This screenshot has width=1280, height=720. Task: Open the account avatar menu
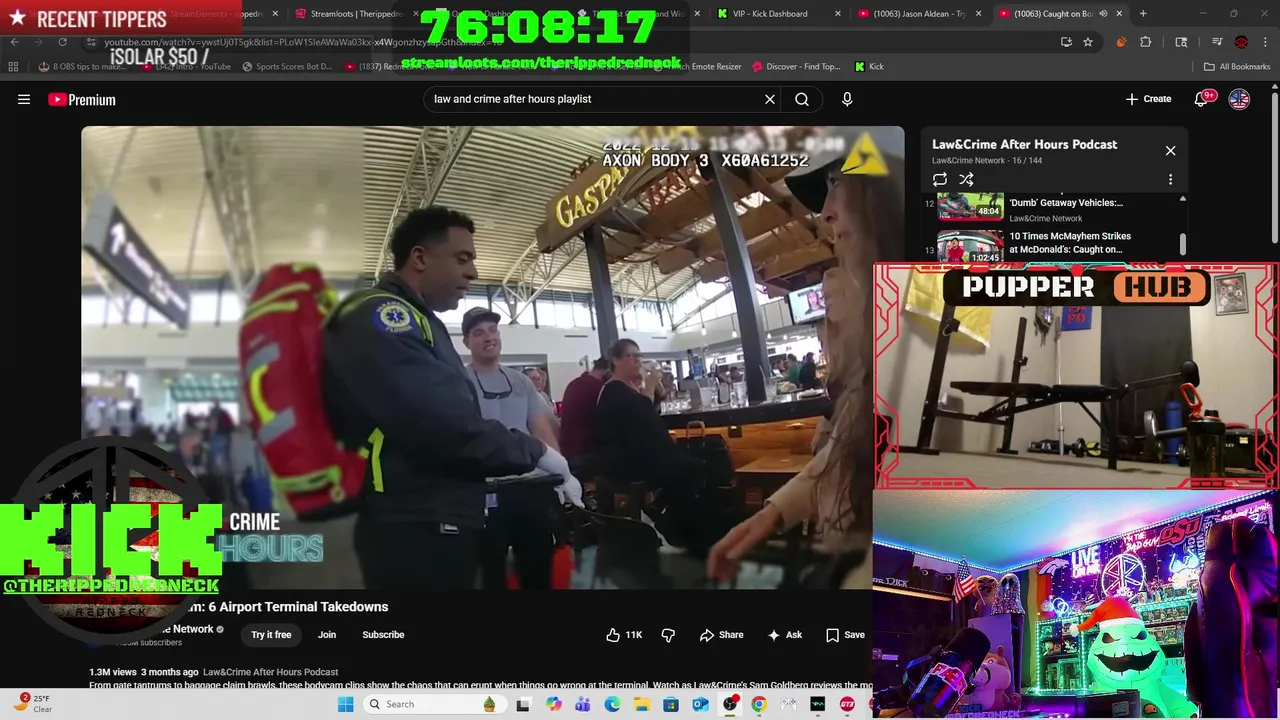pos(1239,99)
